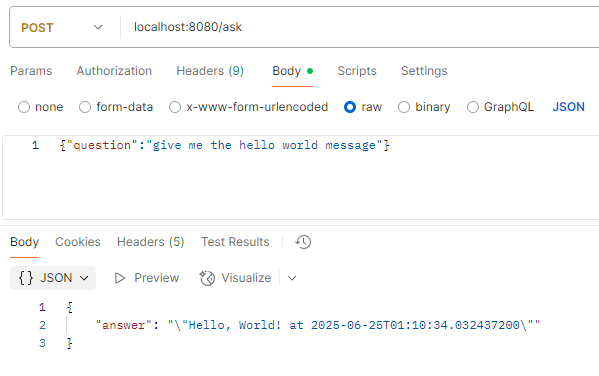
Task: Select the response Body tab
Action: pyautogui.click(x=24, y=242)
